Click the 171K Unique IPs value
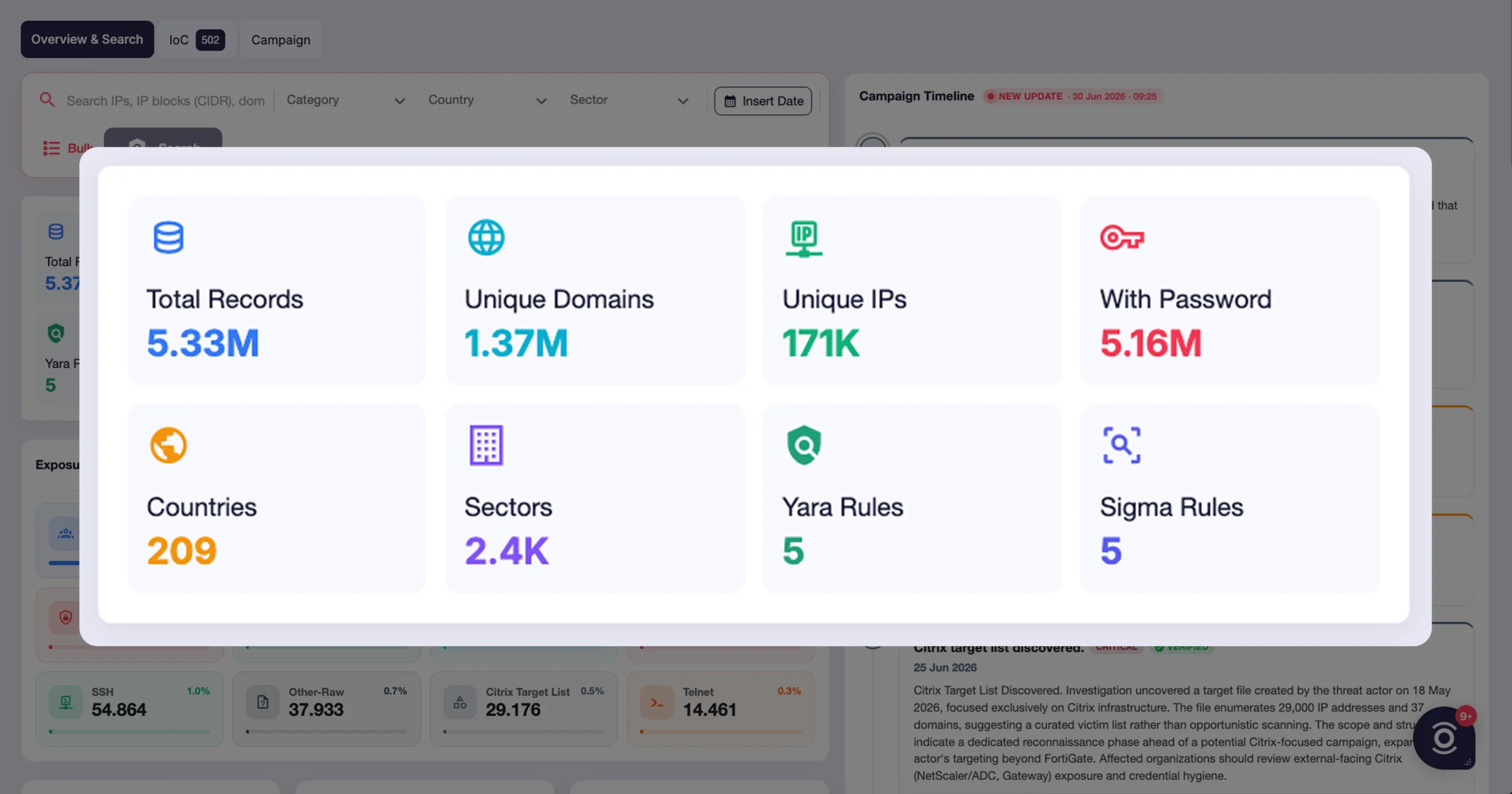The height and width of the screenshot is (794, 1512). 820,343
